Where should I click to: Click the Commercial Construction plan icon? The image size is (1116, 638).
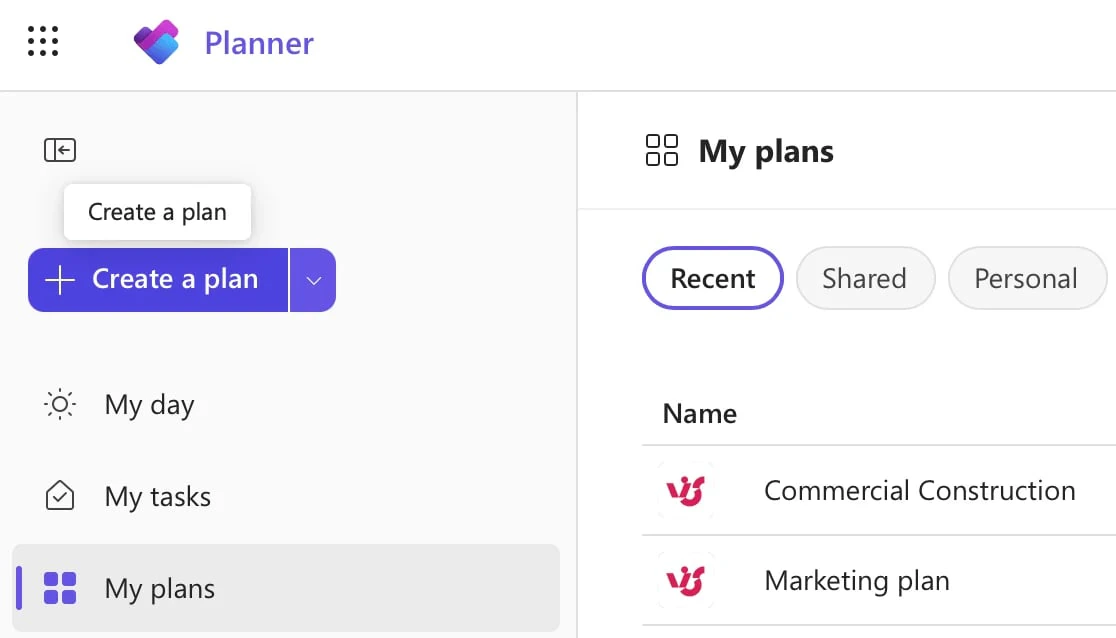tap(685, 491)
